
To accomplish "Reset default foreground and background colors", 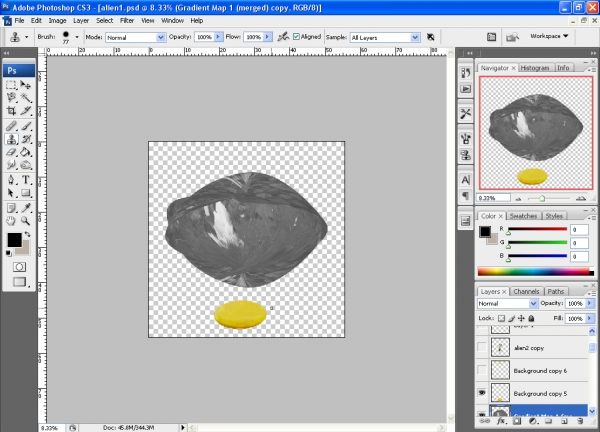I will pos(8,253).
